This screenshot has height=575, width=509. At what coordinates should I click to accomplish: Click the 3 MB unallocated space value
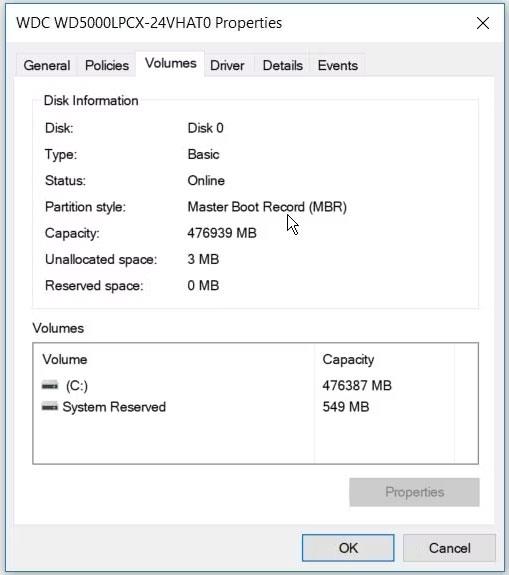click(x=203, y=259)
